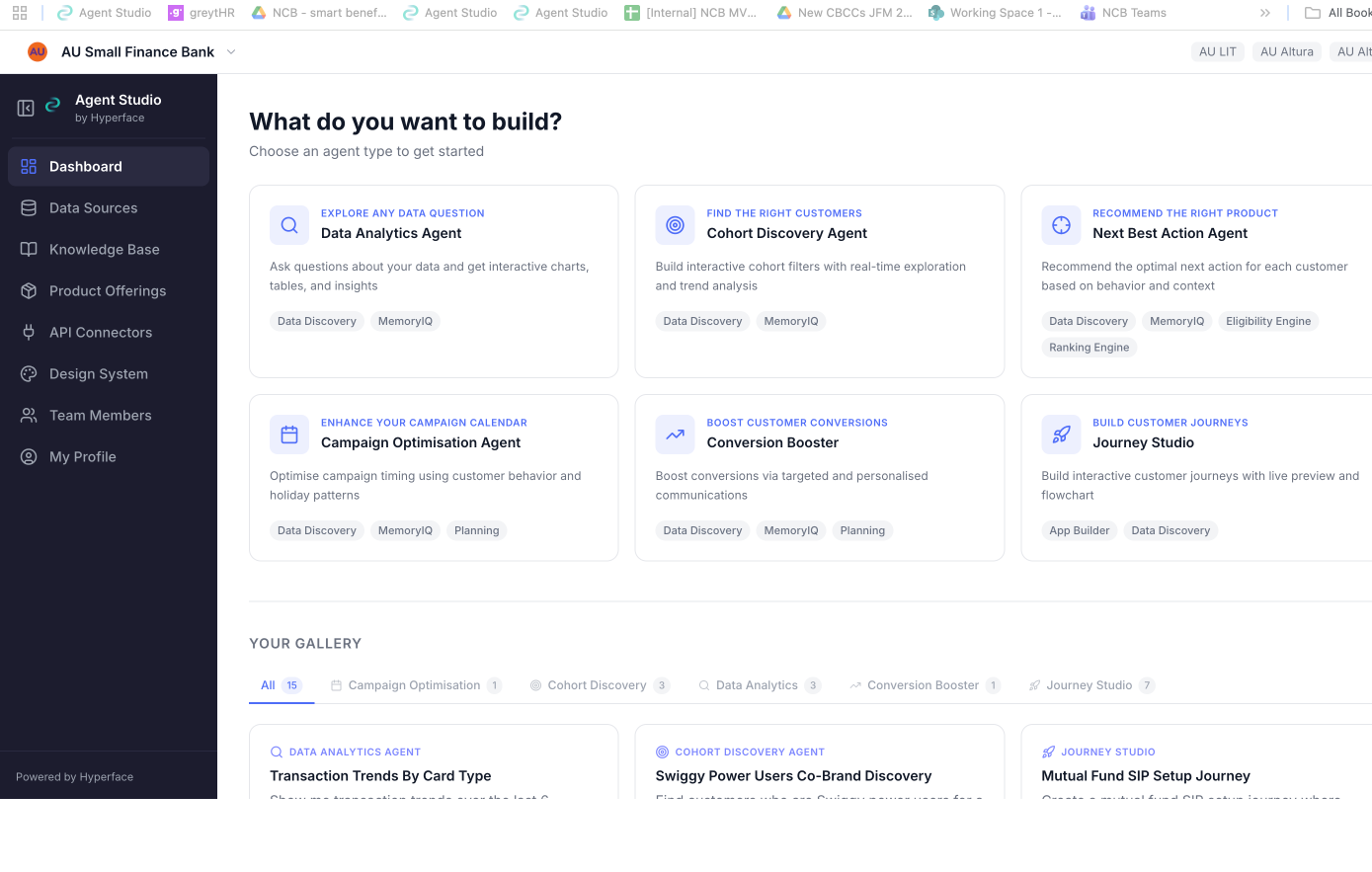Open the Data Analytics Agent card
This screenshot has height=872, width=1372.
pos(434,281)
